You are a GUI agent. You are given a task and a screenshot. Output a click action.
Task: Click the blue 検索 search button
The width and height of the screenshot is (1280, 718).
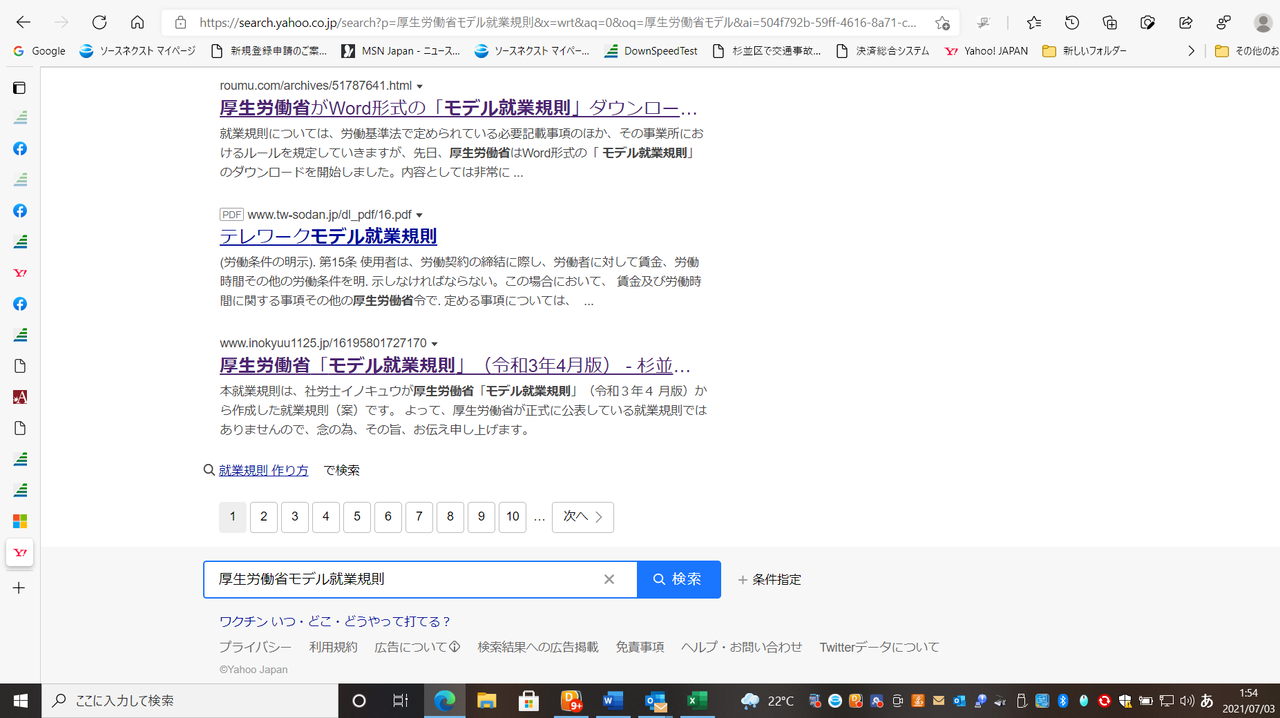[x=678, y=579]
